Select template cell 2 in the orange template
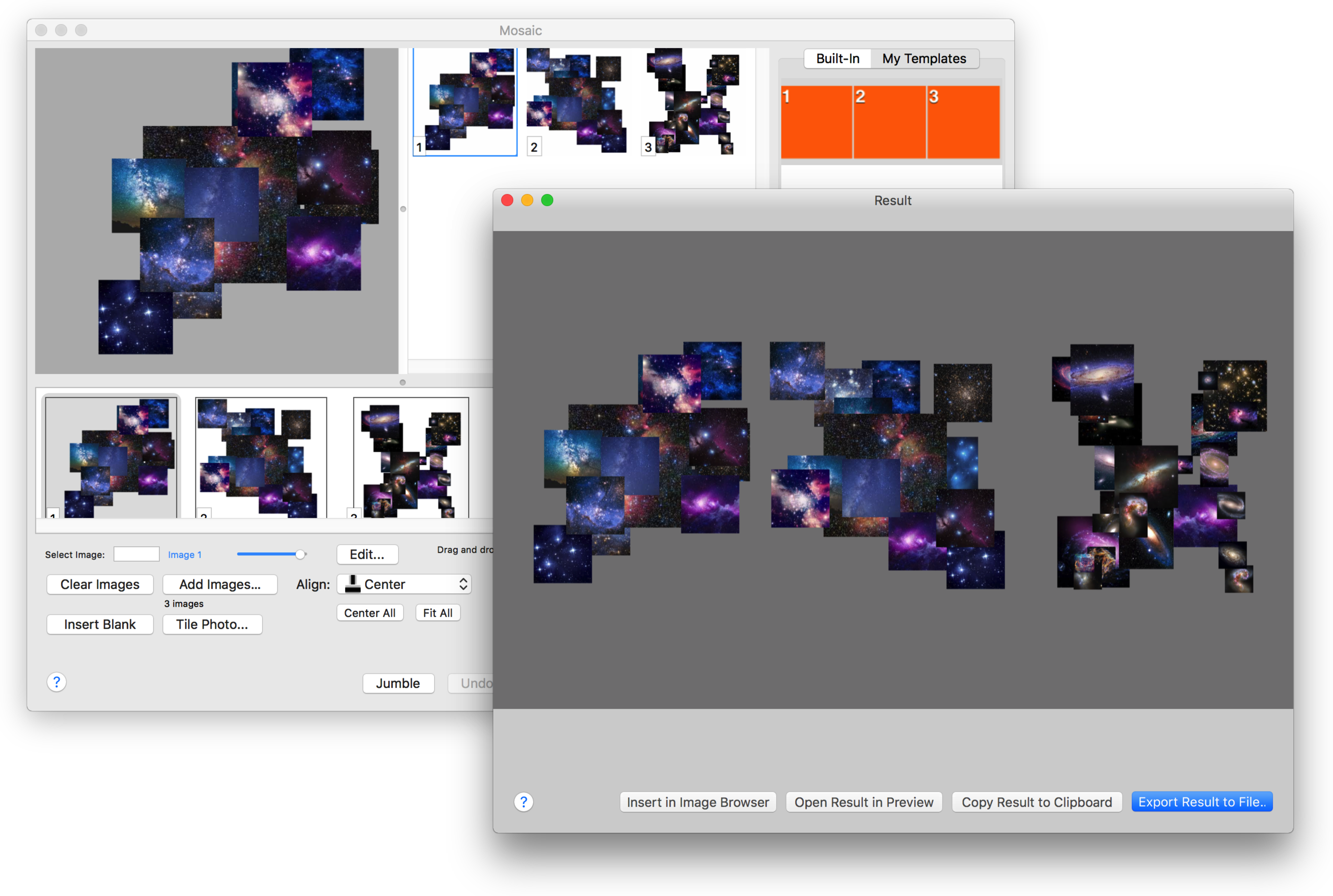The width and height of the screenshot is (1333, 896). (x=889, y=121)
